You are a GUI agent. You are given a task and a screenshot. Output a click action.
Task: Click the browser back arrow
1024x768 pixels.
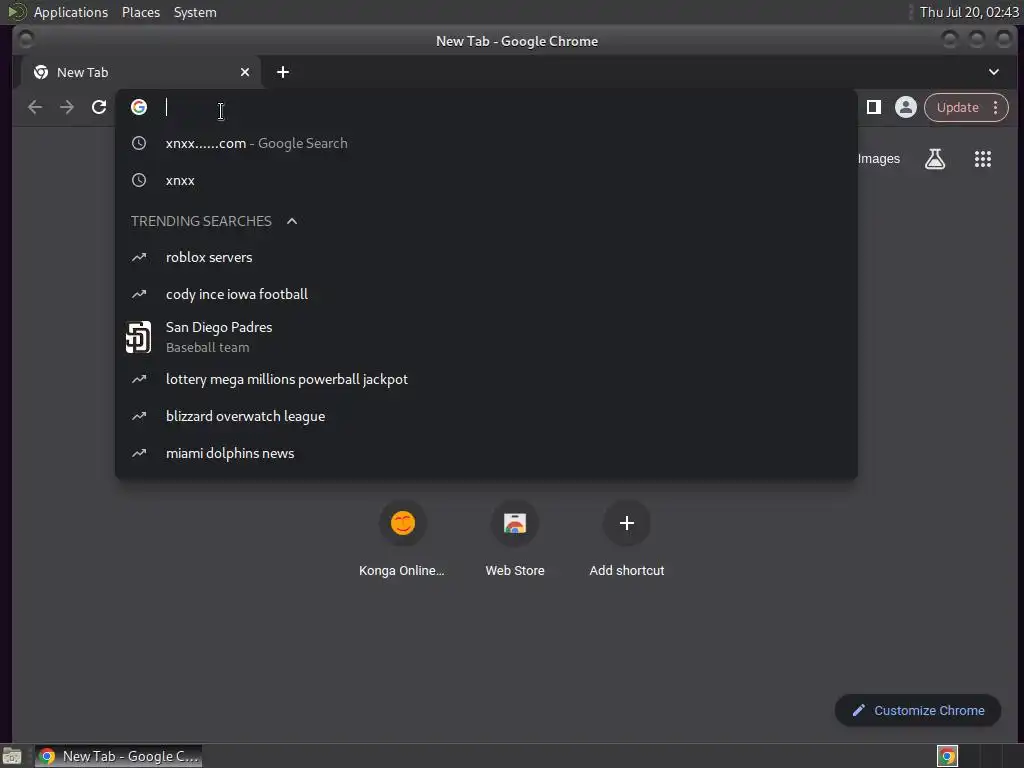tap(35, 107)
